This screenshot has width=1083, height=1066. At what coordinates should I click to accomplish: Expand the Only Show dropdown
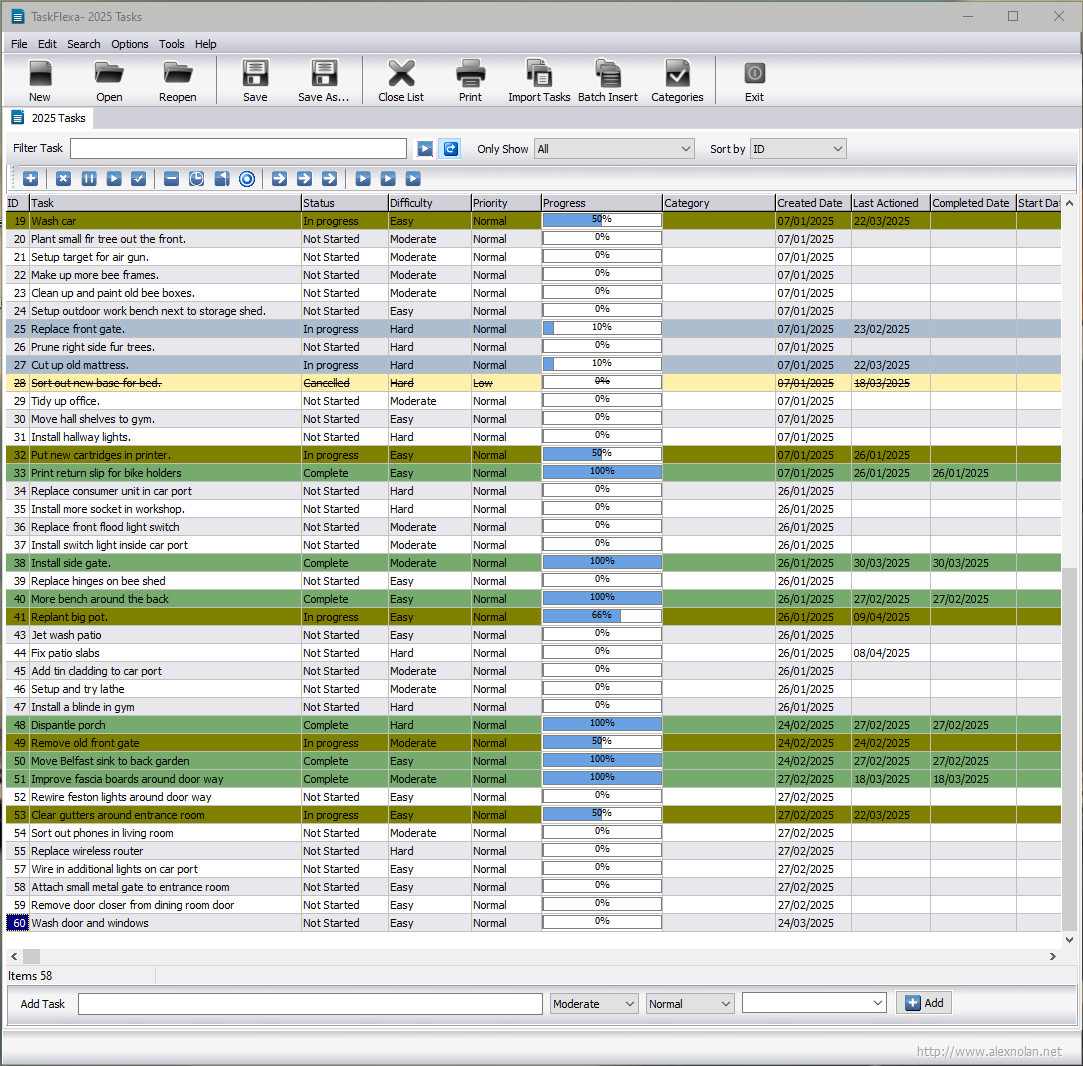tap(614, 149)
